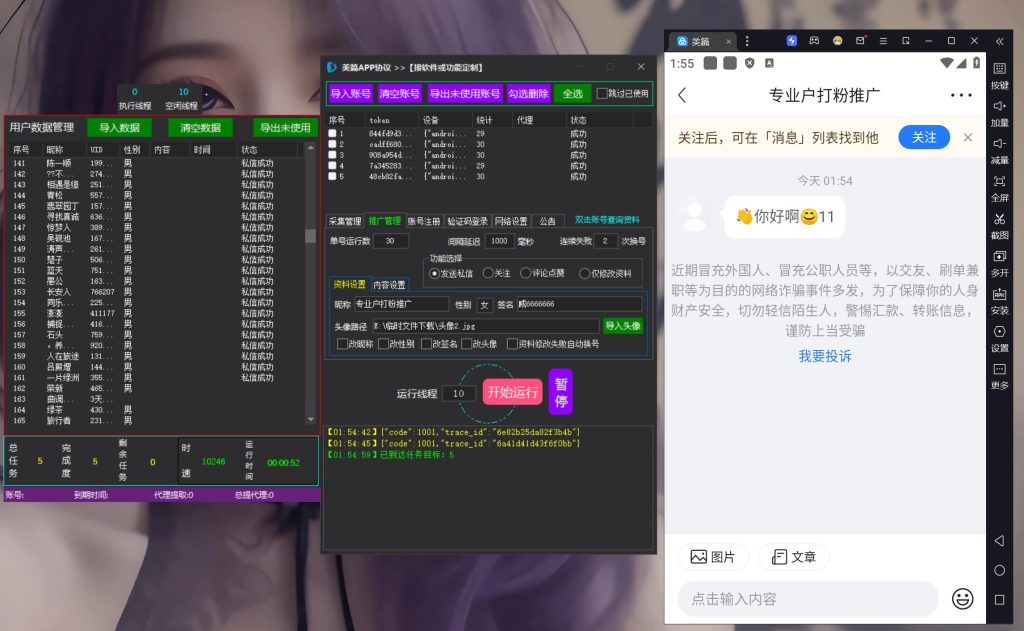
Task: Collapse emulator sidebar with double-chevron arrow
Action: pos(999,41)
